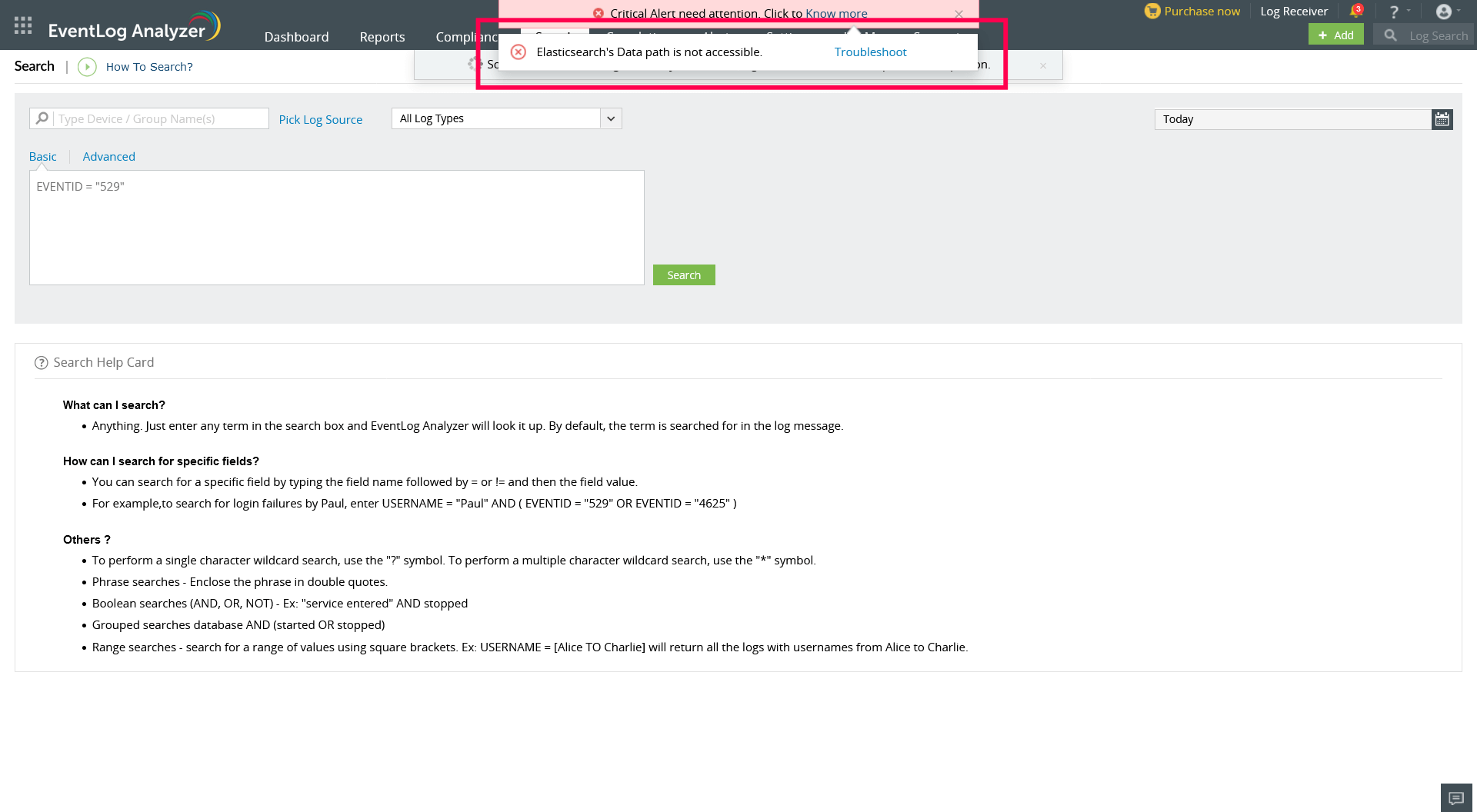Click the Log Search magnifier icon

click(1390, 35)
